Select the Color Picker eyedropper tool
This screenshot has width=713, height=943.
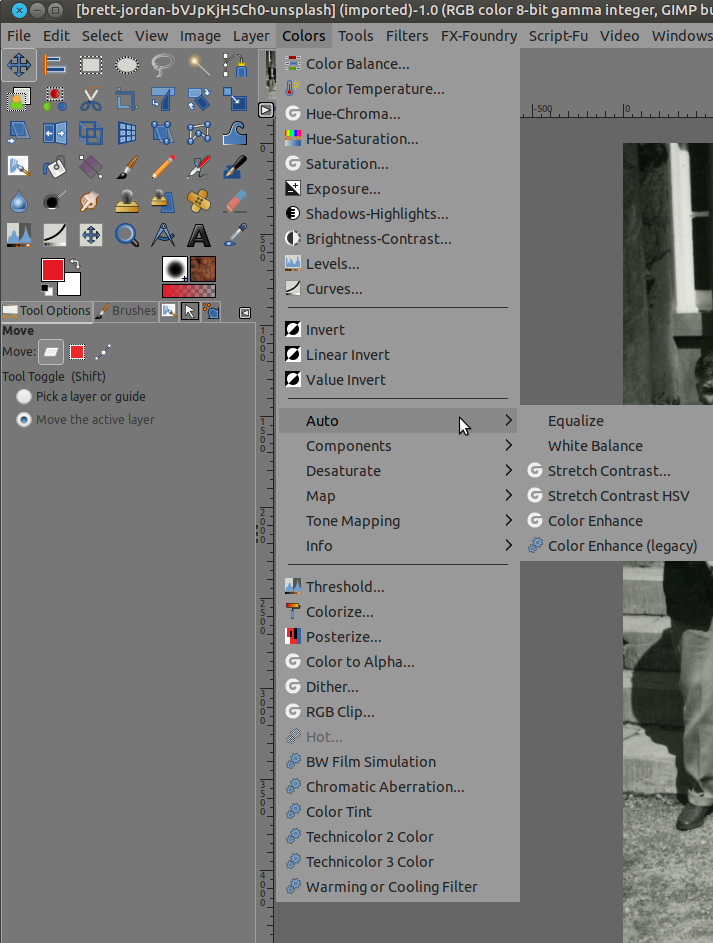coord(235,235)
